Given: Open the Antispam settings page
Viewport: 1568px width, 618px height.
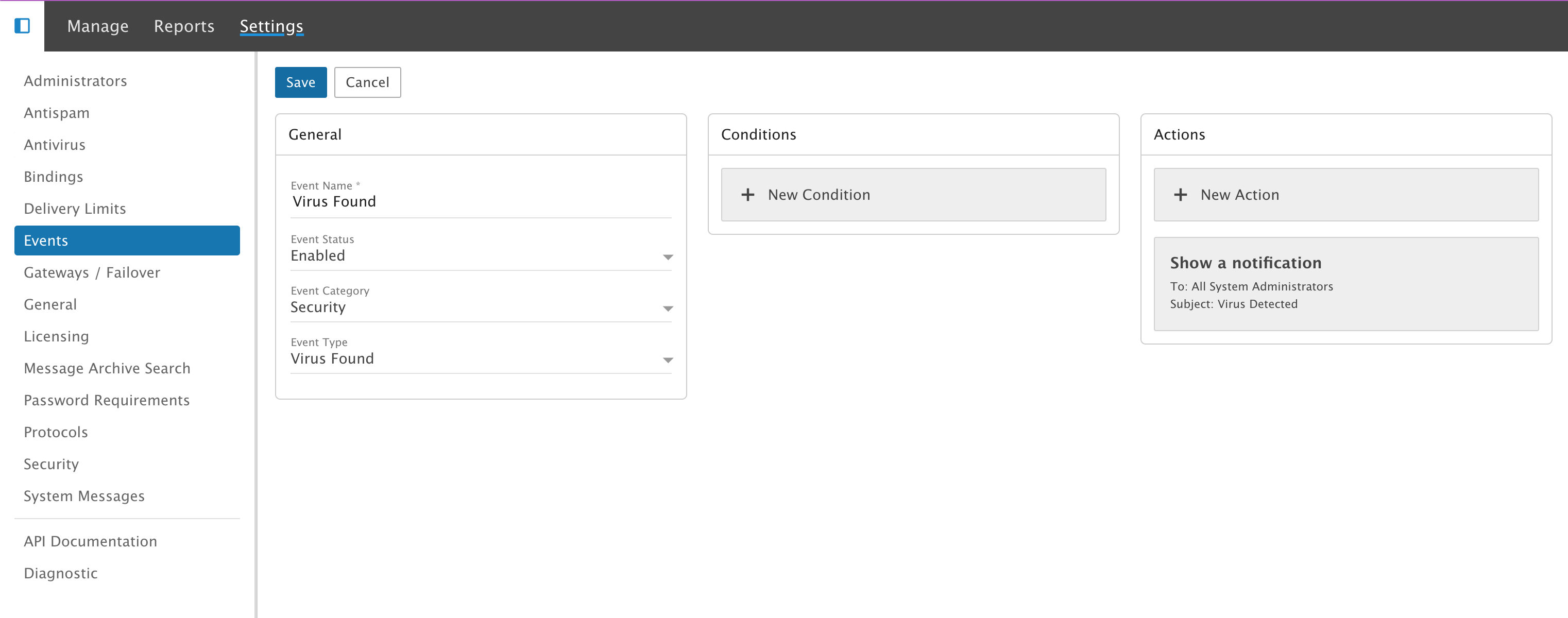Looking at the screenshot, I should (x=57, y=113).
